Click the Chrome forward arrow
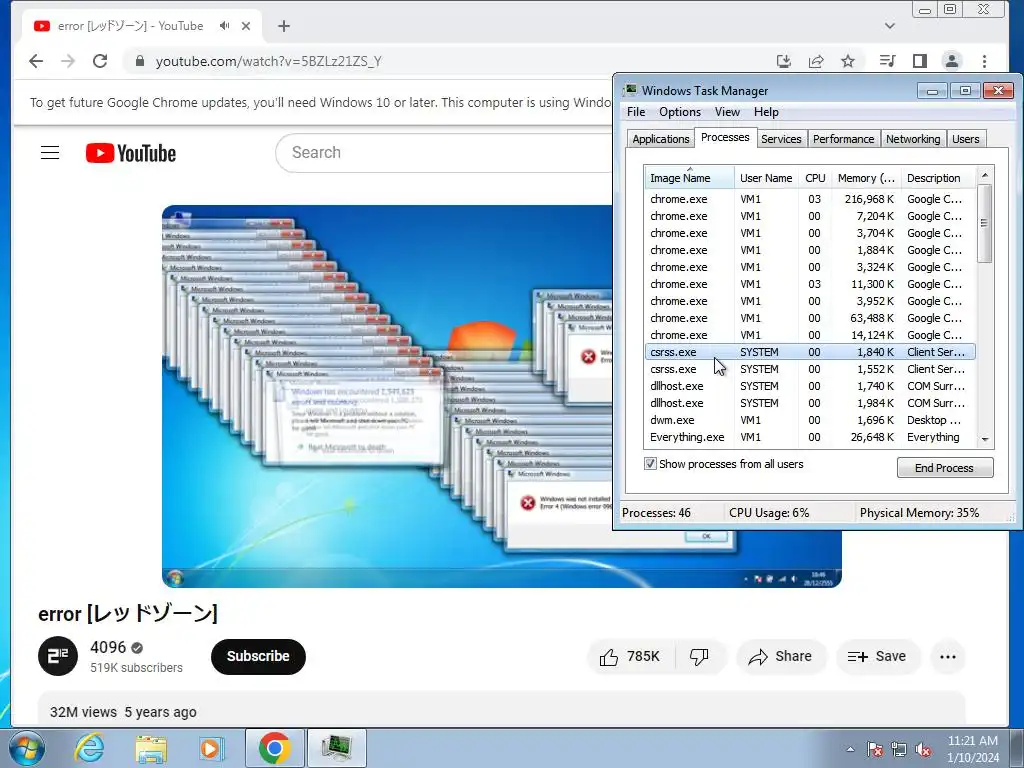This screenshot has height=768, width=1024. click(68, 61)
